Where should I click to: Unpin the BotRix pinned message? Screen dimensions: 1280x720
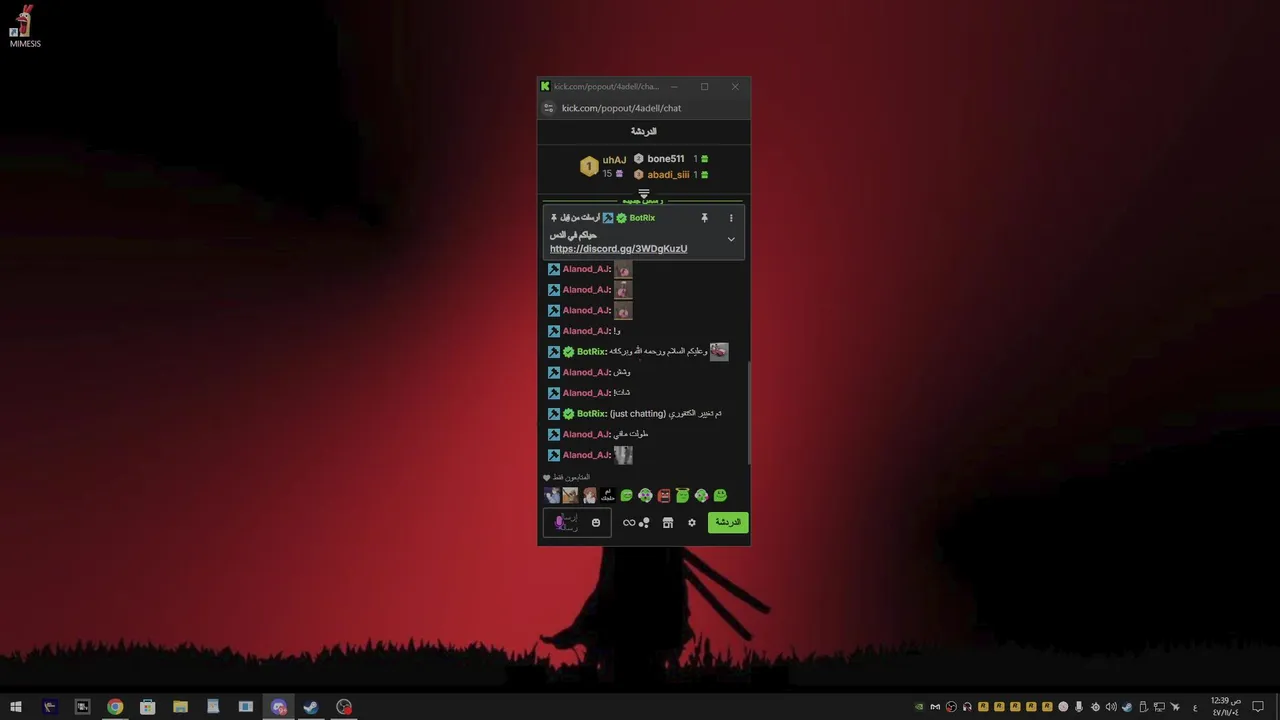[704, 218]
